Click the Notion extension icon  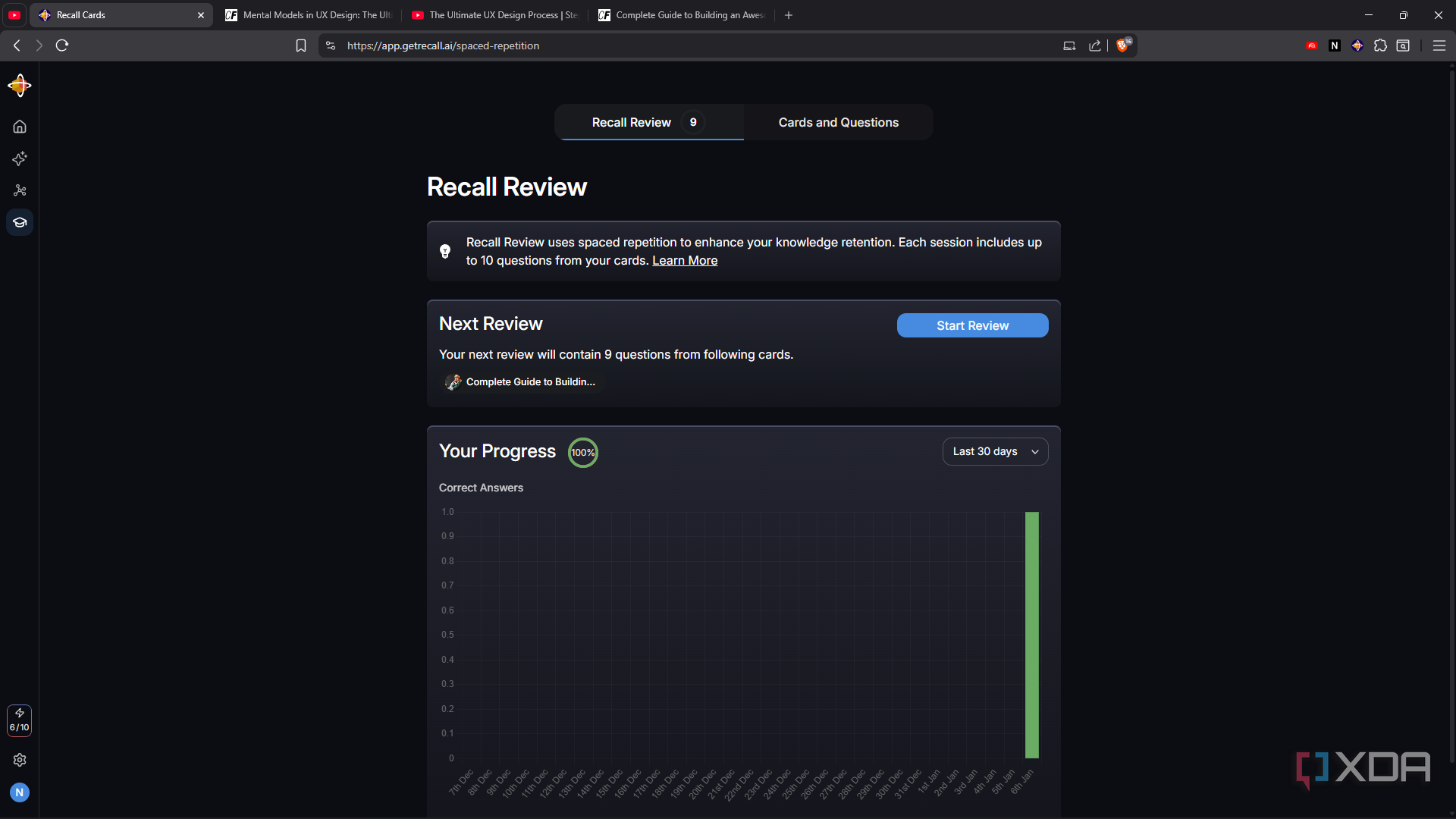(x=1335, y=45)
